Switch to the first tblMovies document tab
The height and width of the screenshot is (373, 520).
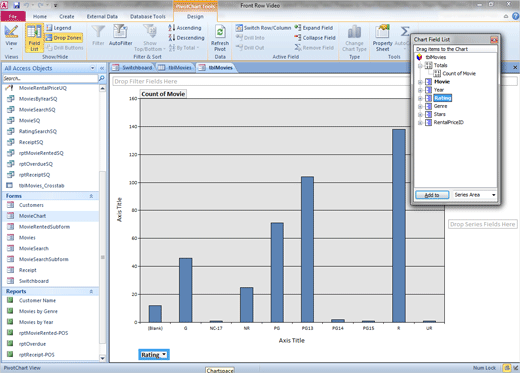176,68
